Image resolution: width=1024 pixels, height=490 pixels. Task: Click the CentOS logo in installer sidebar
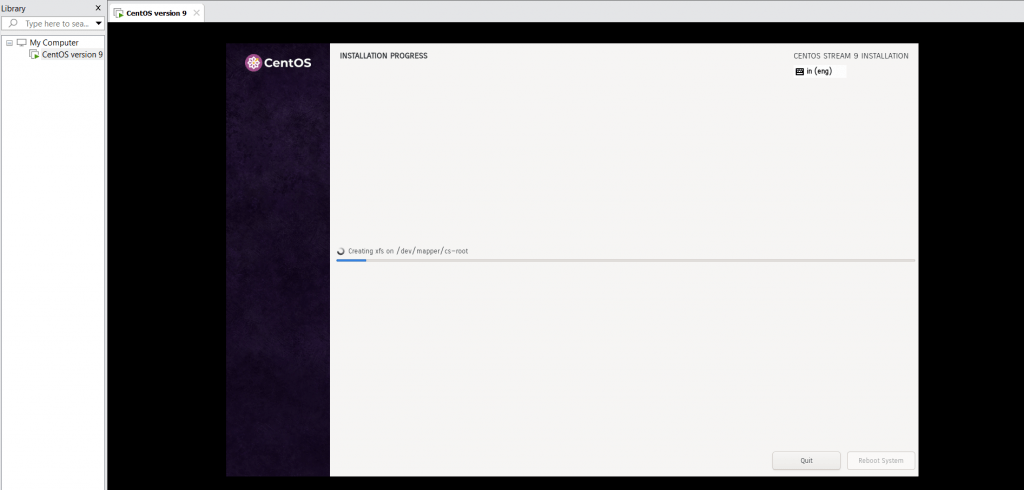click(278, 63)
